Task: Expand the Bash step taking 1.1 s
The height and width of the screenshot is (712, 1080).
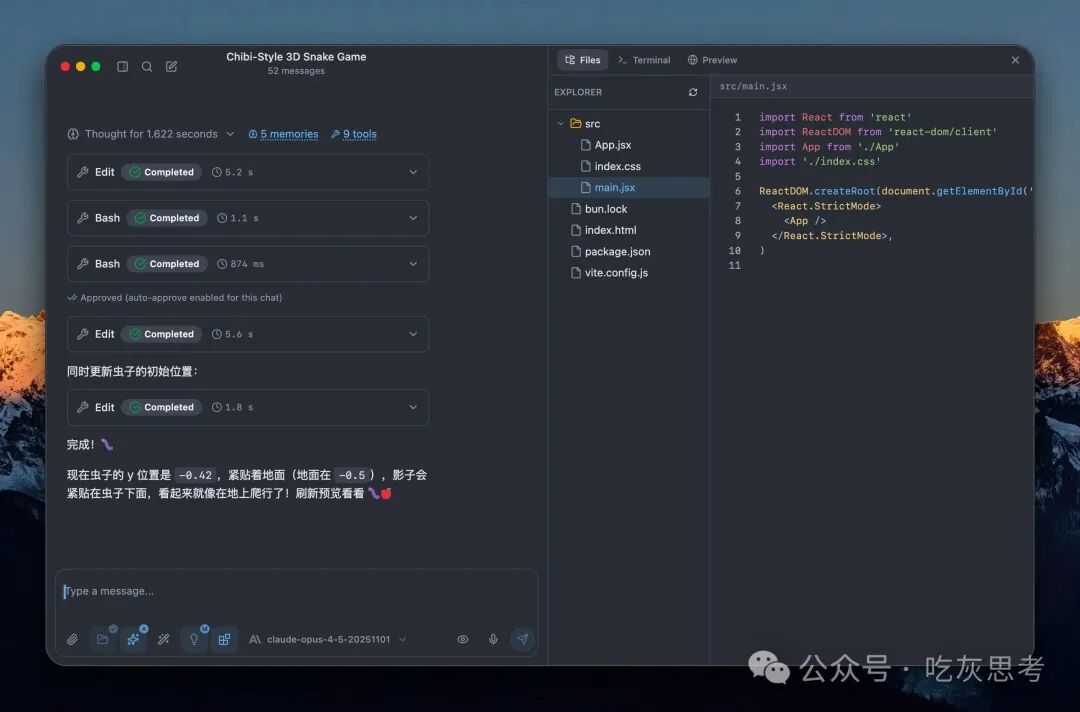Action: pyautogui.click(x=248, y=218)
